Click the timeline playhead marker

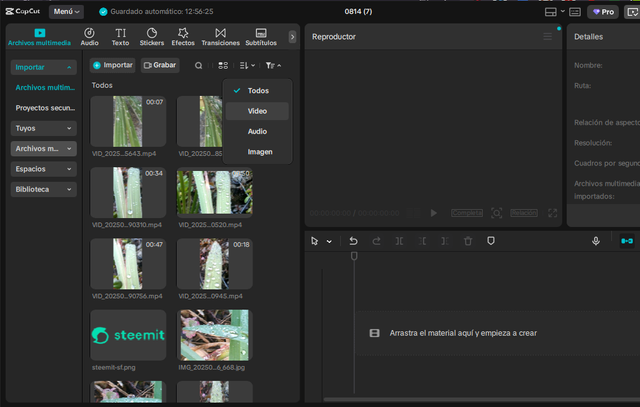coord(354,256)
